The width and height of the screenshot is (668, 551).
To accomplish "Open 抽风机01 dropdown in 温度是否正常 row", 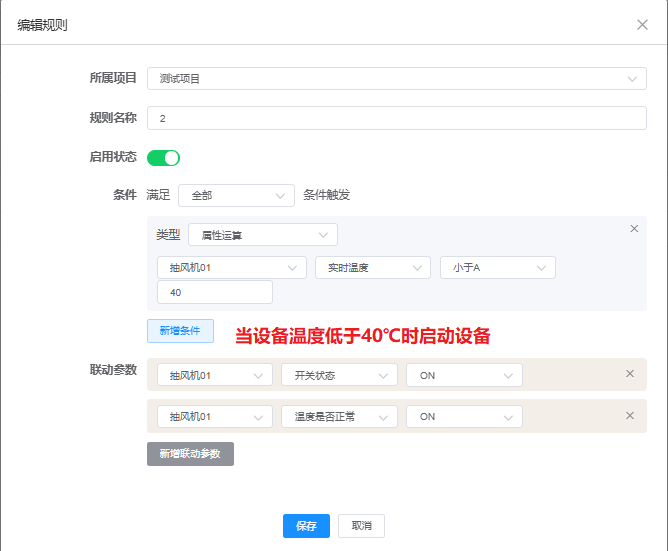I will [215, 416].
